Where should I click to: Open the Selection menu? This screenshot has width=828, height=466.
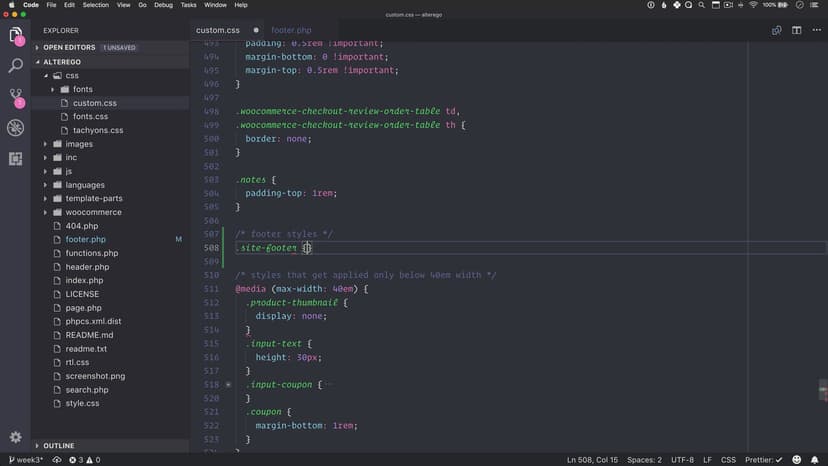96,5
